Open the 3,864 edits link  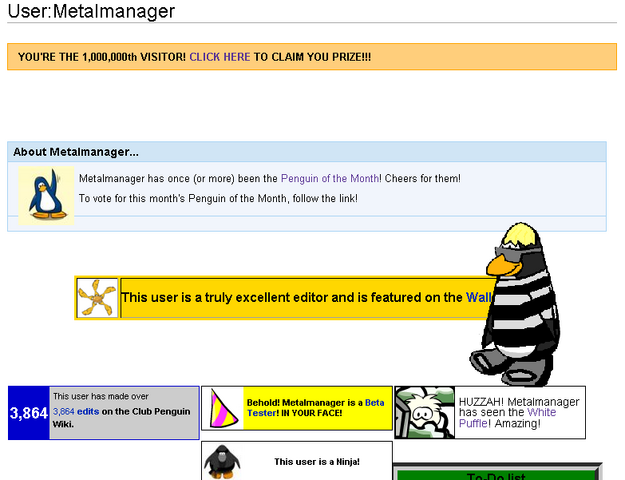pos(76,411)
